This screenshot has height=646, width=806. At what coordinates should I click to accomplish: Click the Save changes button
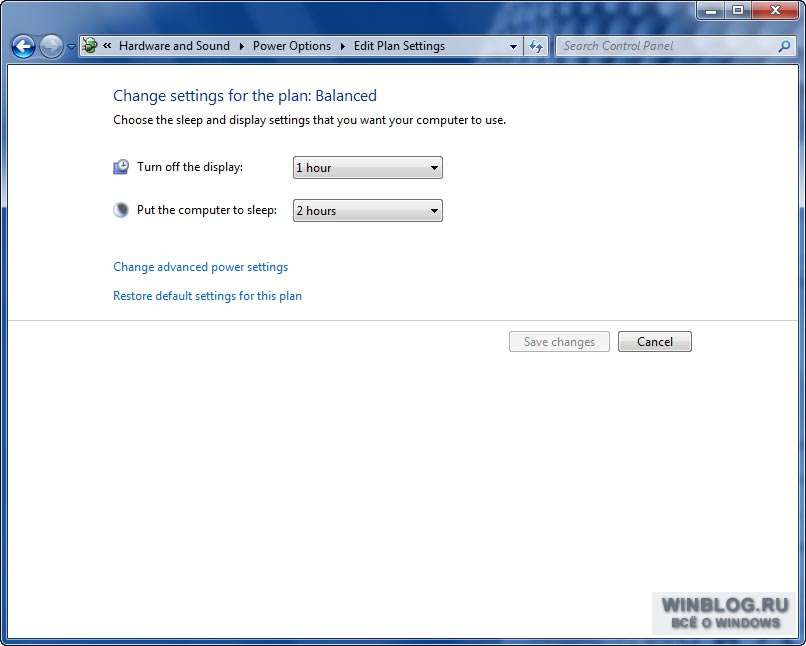tap(559, 342)
